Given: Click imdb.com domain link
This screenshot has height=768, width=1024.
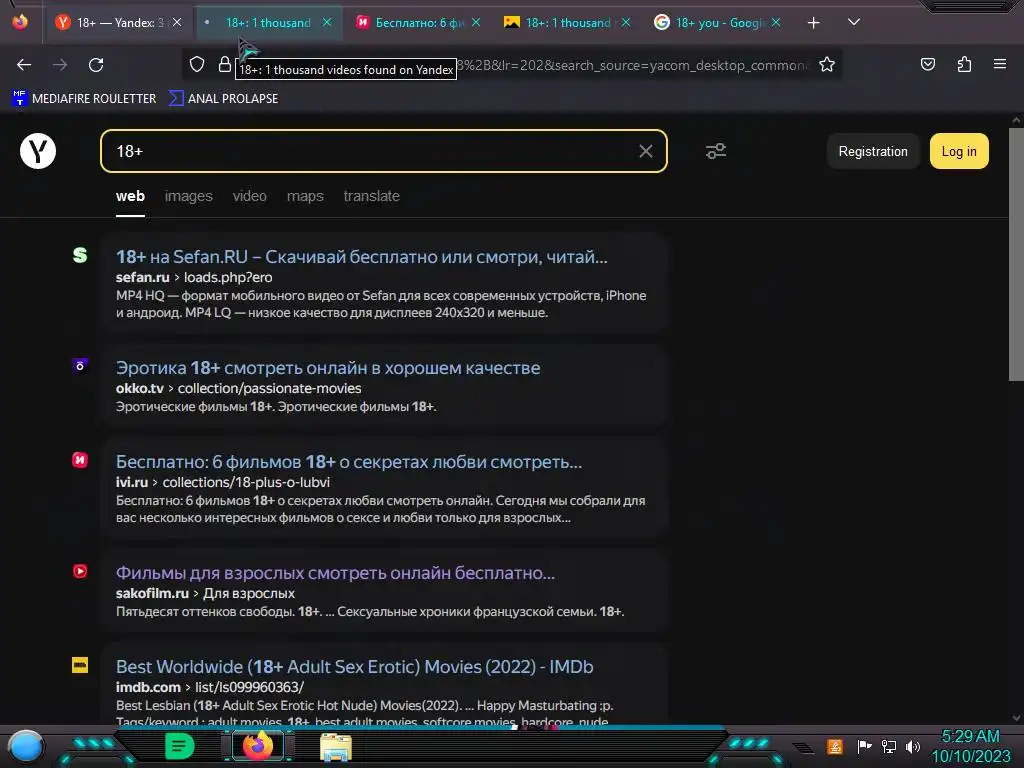Looking at the screenshot, I should pos(148,688).
